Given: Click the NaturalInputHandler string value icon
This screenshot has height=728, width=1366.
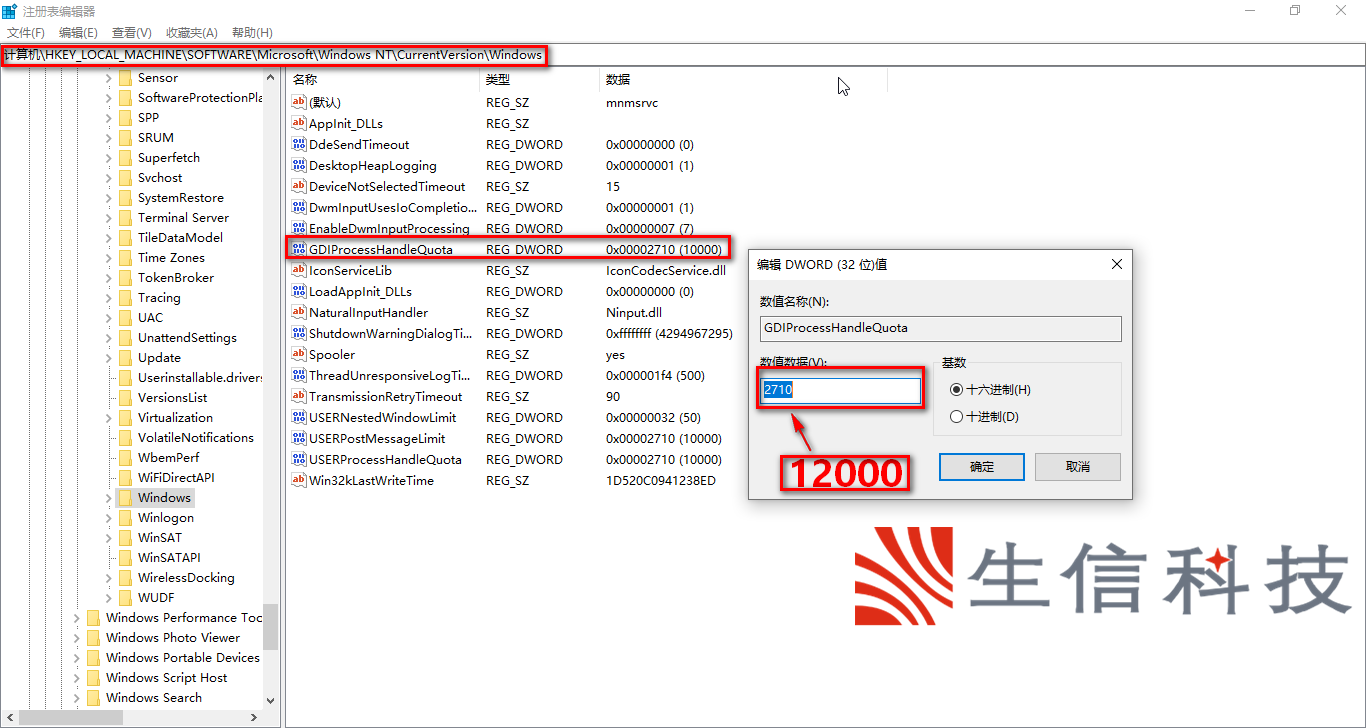Looking at the screenshot, I should (x=298, y=312).
